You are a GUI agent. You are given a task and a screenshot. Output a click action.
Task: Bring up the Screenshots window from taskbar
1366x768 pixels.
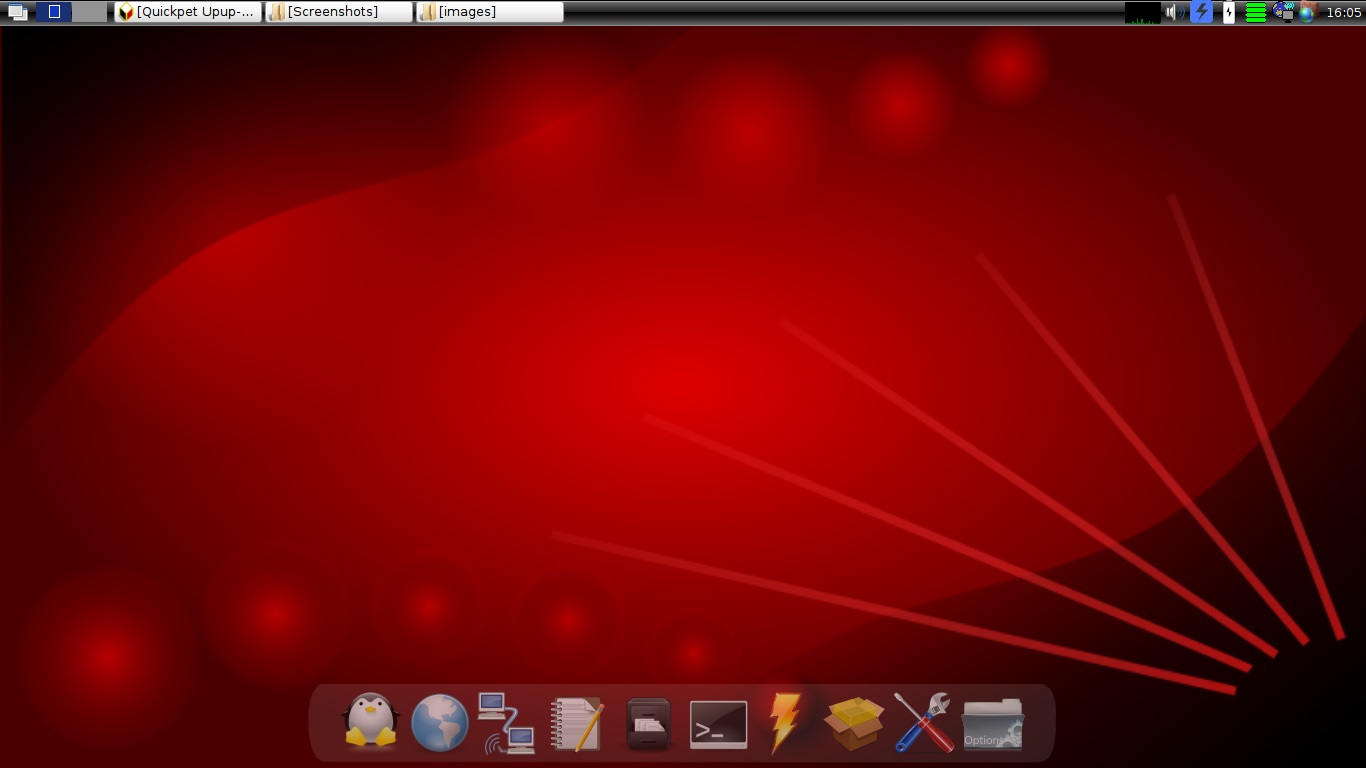point(339,12)
